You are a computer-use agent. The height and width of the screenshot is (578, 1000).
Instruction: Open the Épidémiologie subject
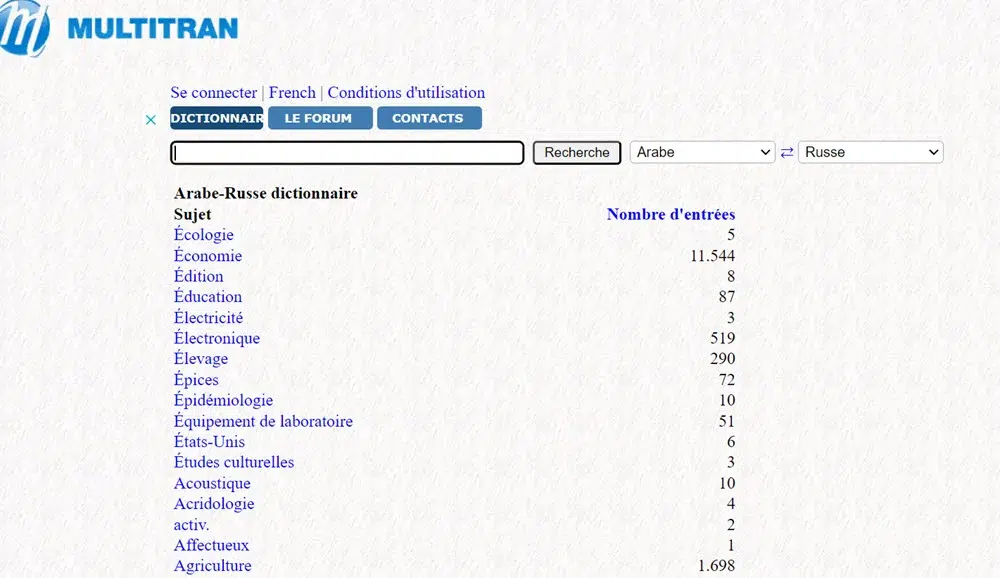coord(223,400)
